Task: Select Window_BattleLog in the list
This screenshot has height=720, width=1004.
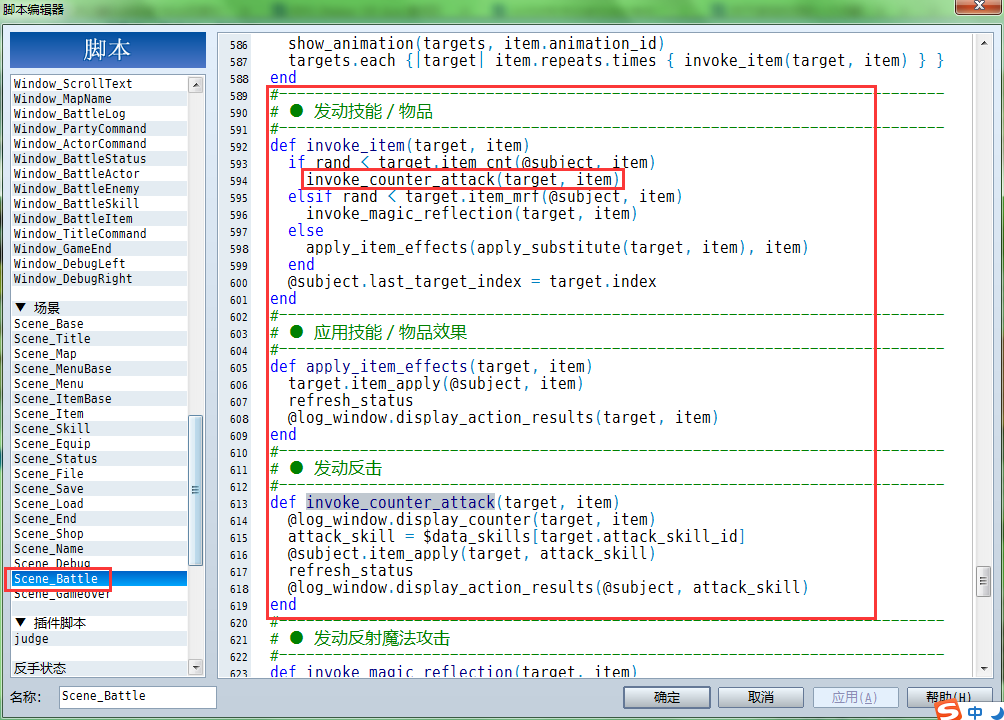Action: click(99, 114)
